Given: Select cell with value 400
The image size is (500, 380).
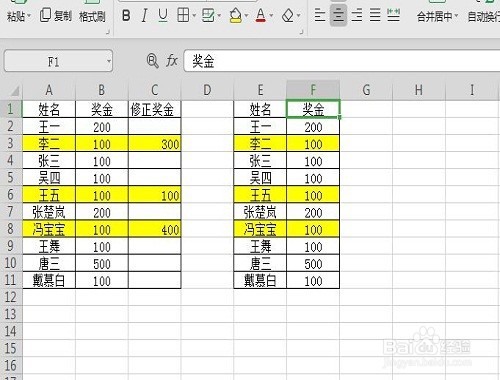Looking at the screenshot, I should coord(155,229).
